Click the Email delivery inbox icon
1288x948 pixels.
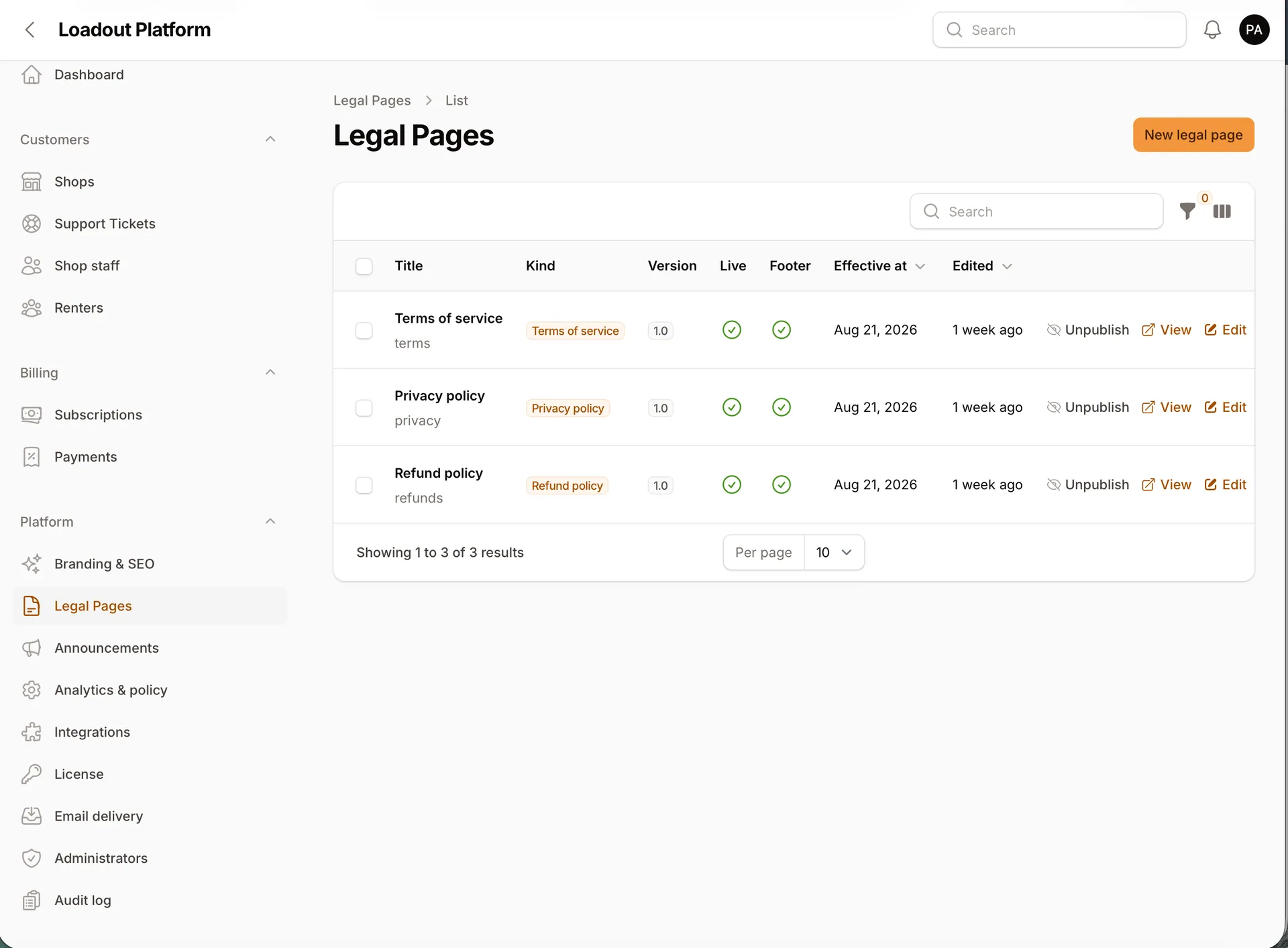coord(32,816)
